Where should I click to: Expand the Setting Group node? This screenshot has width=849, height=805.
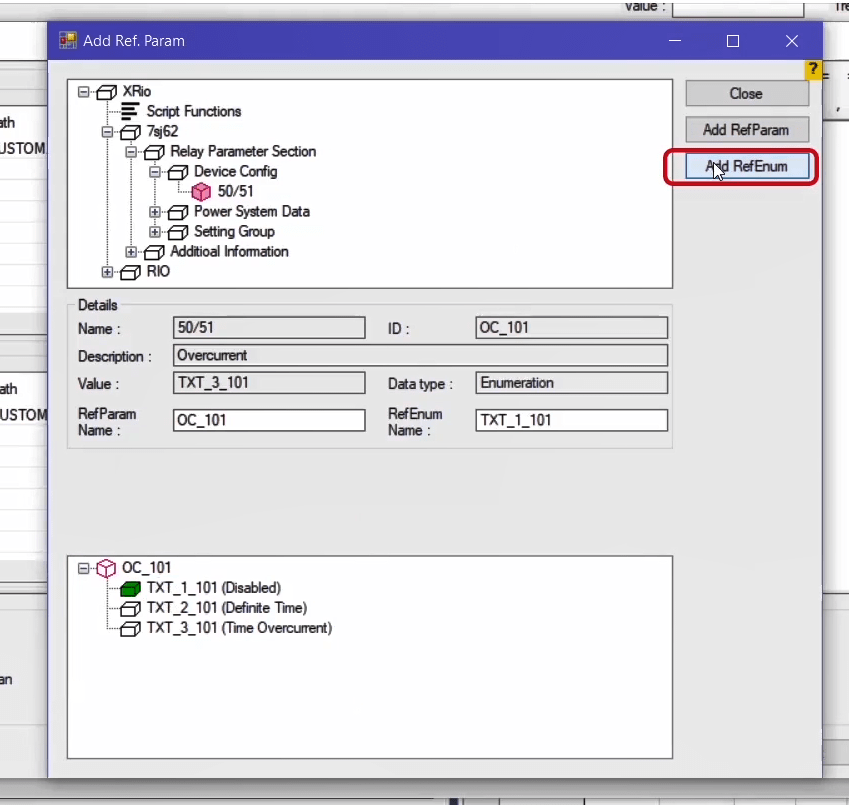pos(155,232)
